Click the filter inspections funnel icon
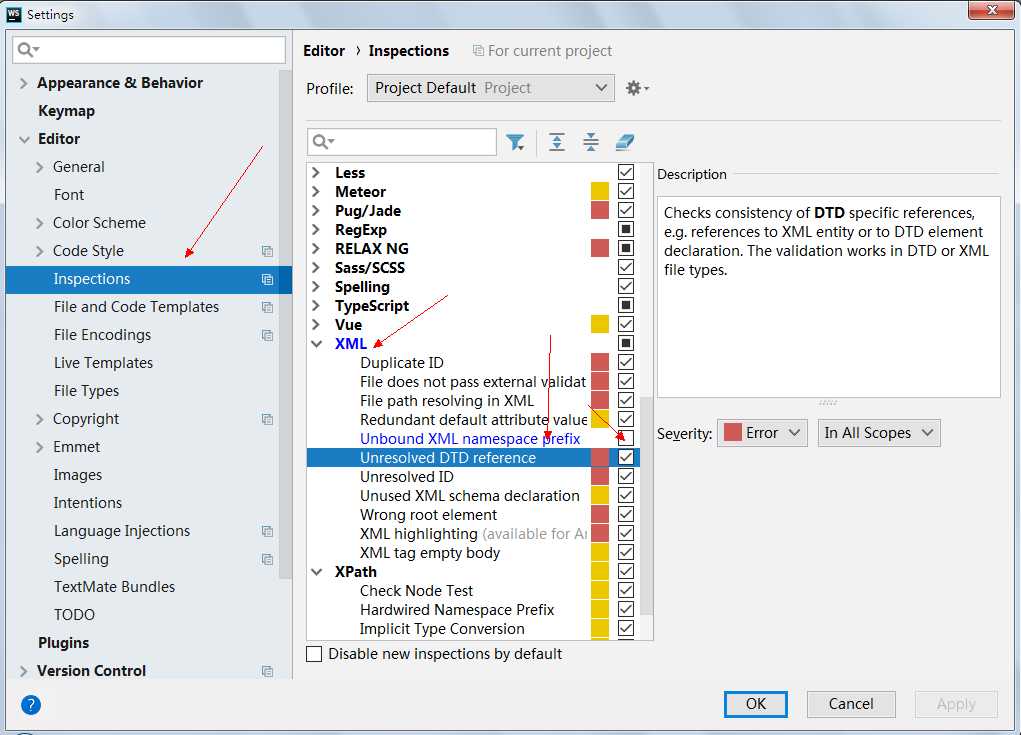 (515, 142)
